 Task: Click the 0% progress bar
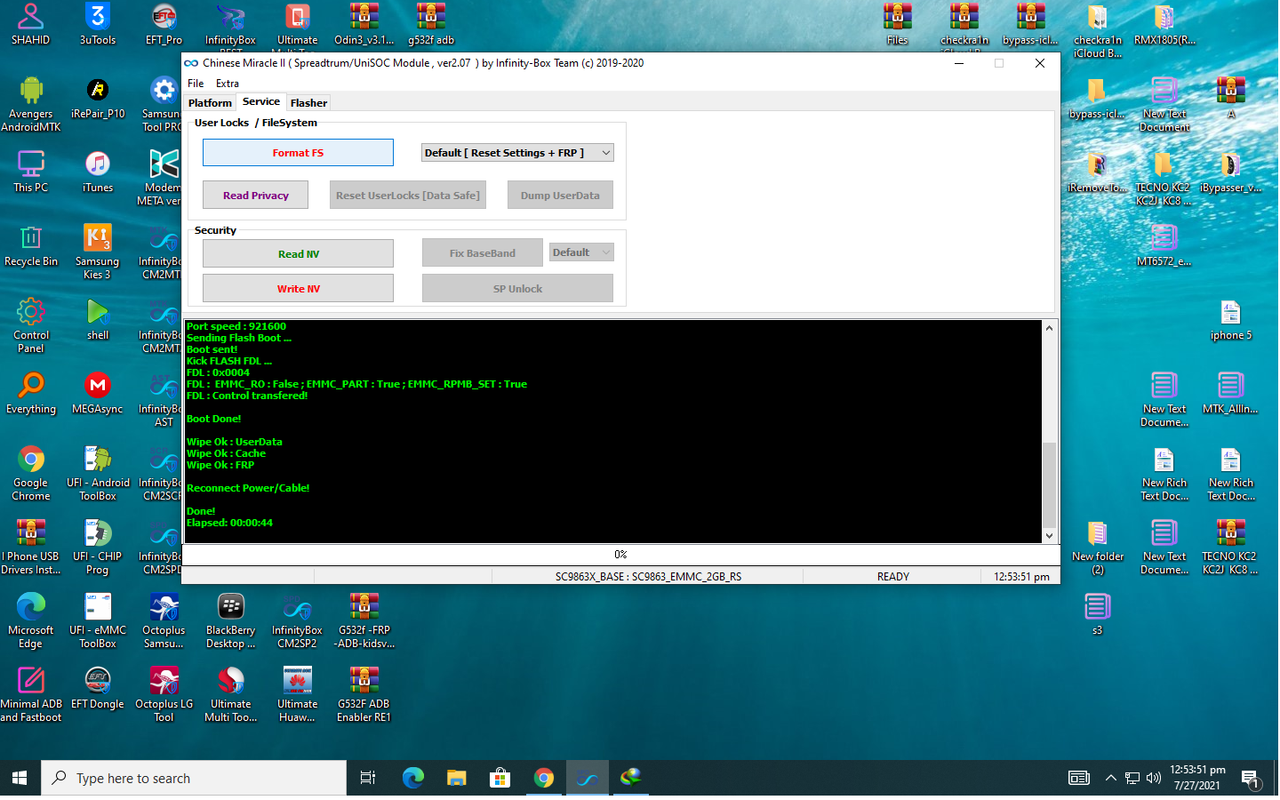[x=620, y=554]
